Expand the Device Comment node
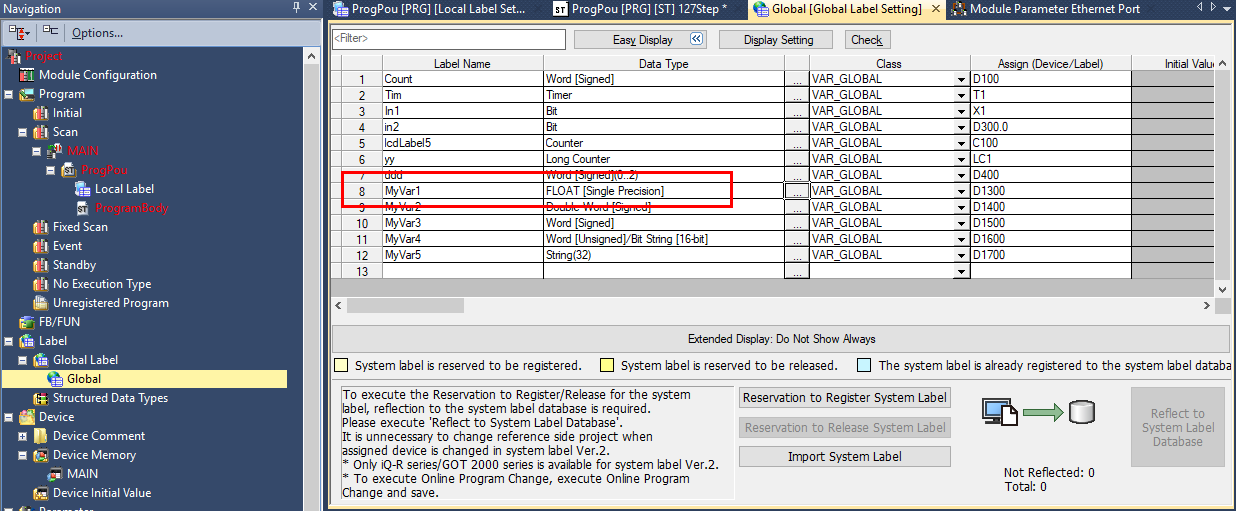 pyautogui.click(x=22, y=436)
